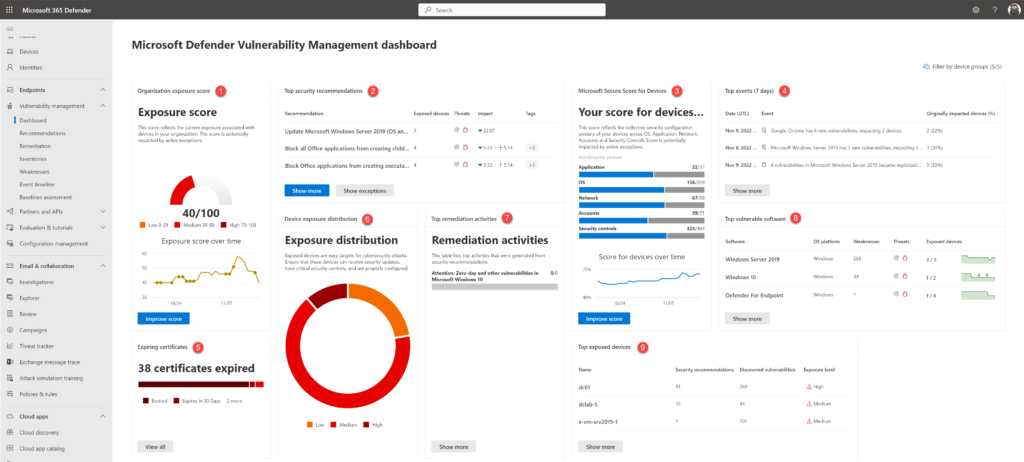
Task: Open the user profile avatar
Action: coord(1013,10)
